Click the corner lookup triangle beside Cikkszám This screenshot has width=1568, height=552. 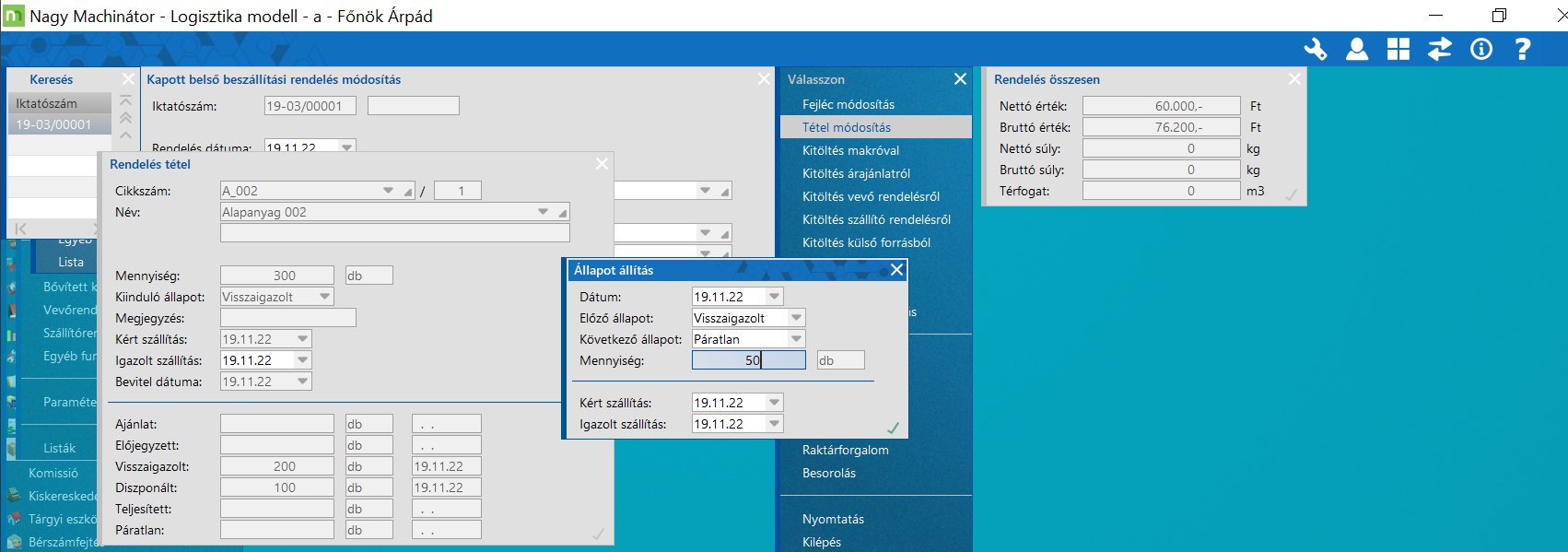pos(408,192)
